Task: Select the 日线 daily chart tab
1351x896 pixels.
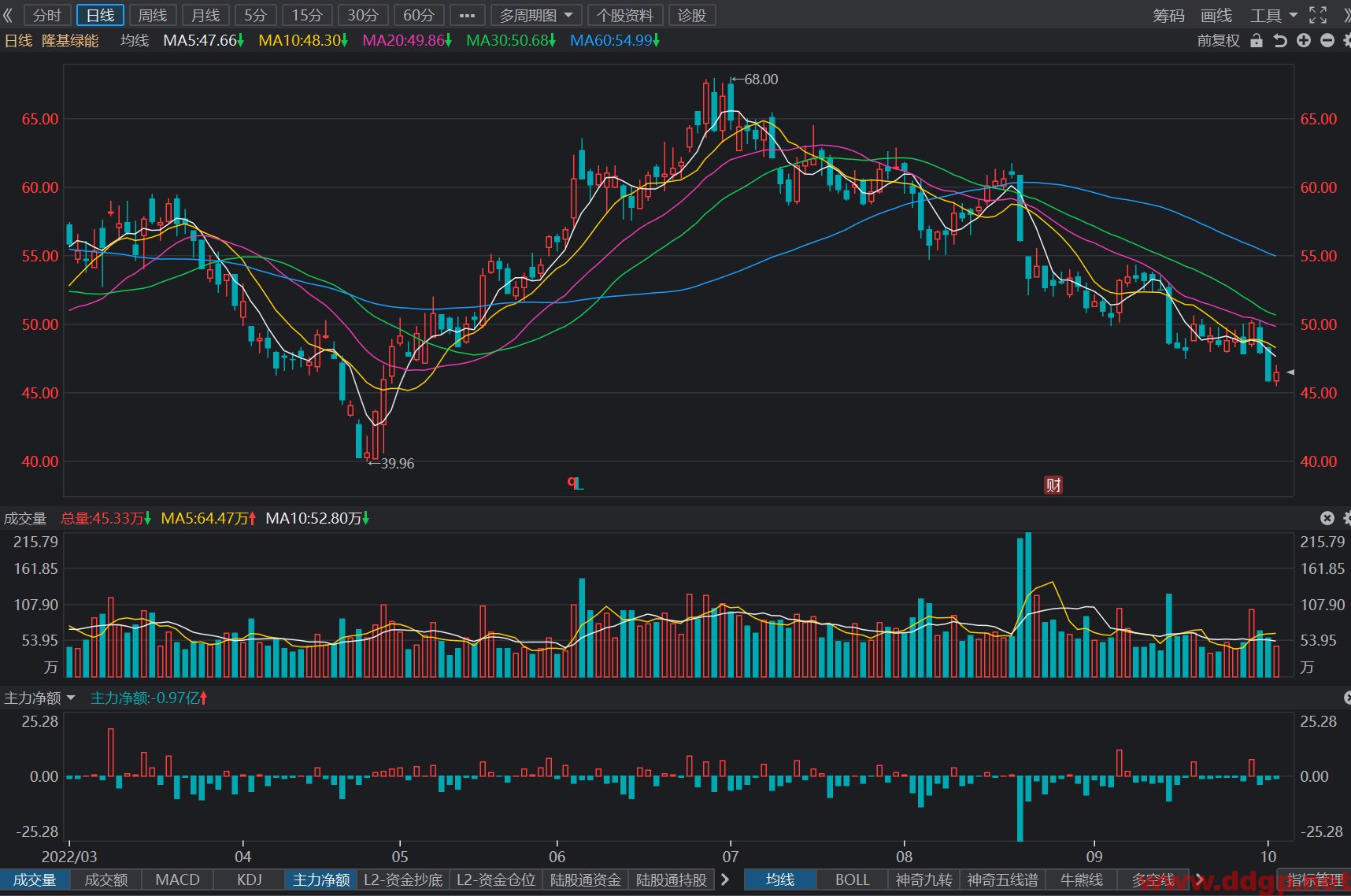Action: click(100, 15)
